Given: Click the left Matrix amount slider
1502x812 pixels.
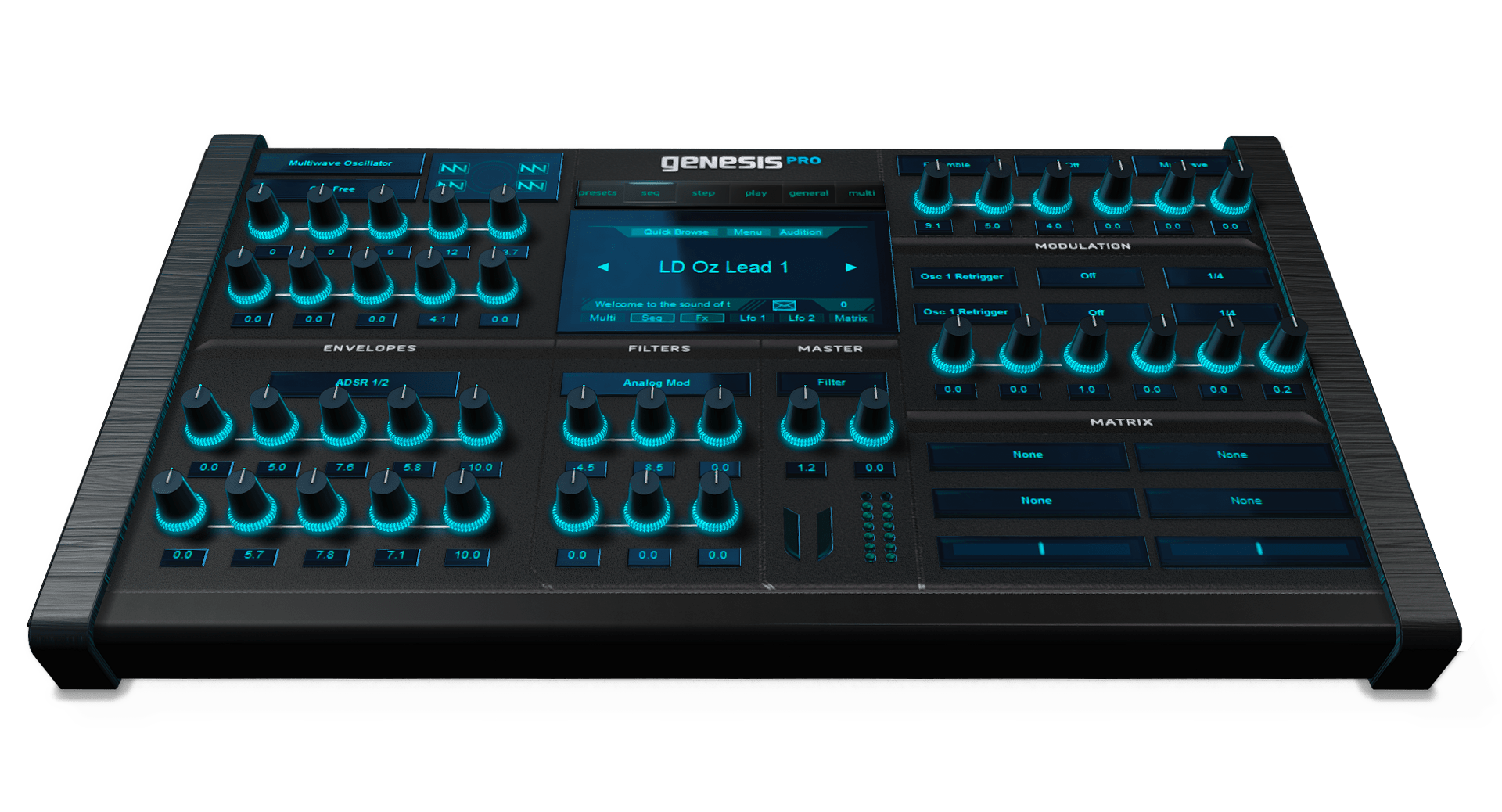Looking at the screenshot, I should [x=1043, y=550].
